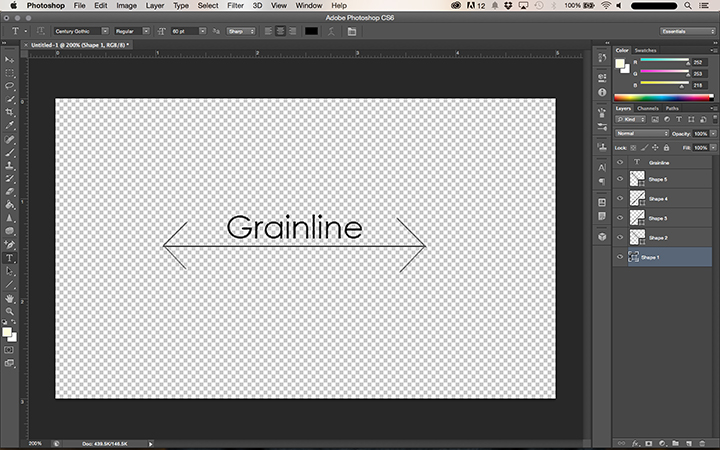Open the Century Gothic font family dropdown

tap(105, 31)
